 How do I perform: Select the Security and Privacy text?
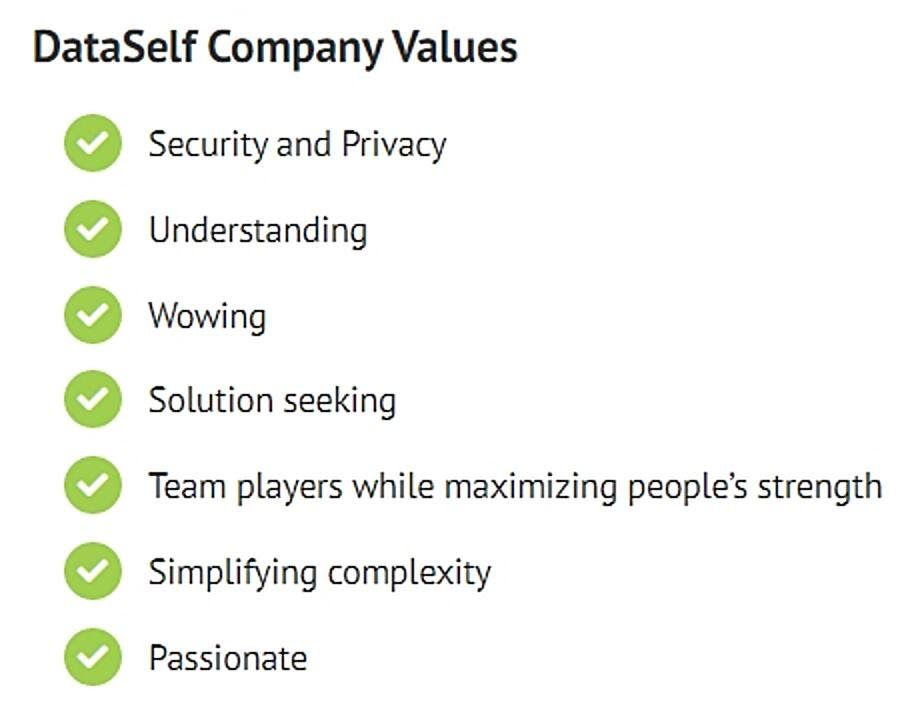tap(297, 145)
